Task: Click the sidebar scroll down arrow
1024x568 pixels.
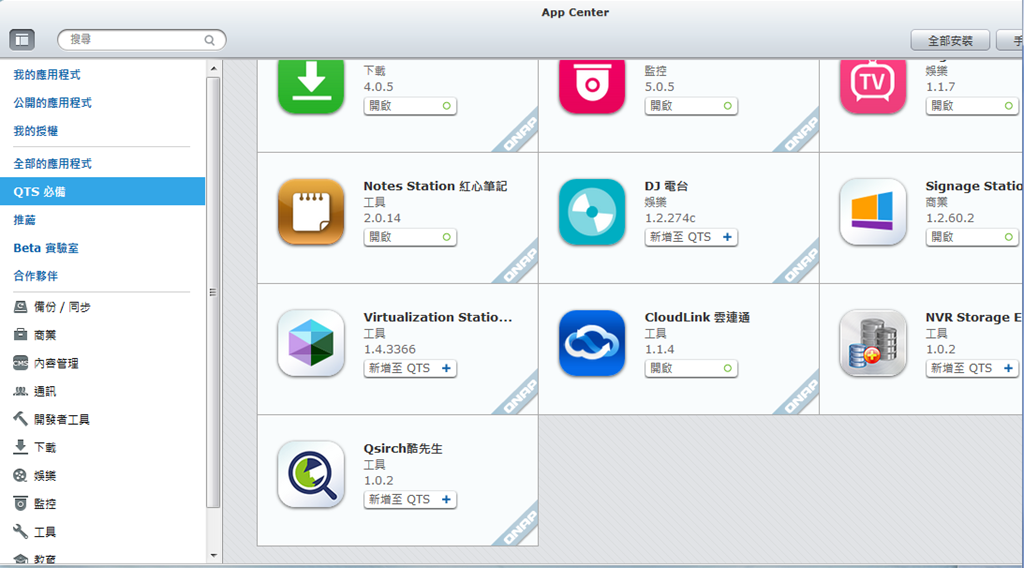Action: click(214, 556)
